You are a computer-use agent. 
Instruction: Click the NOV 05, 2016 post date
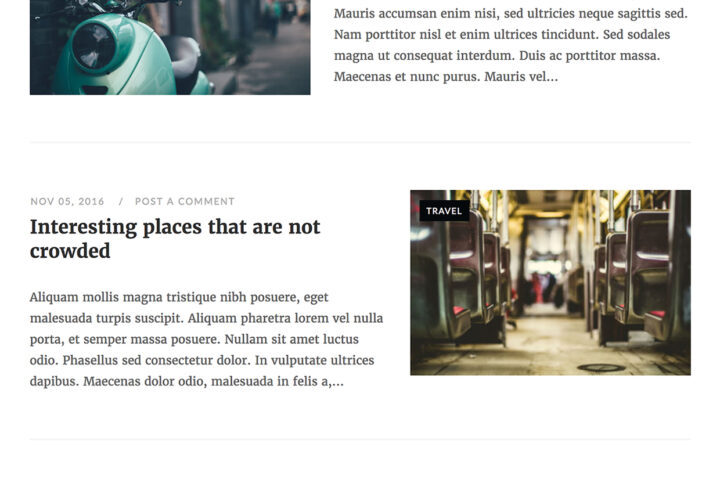coord(67,201)
